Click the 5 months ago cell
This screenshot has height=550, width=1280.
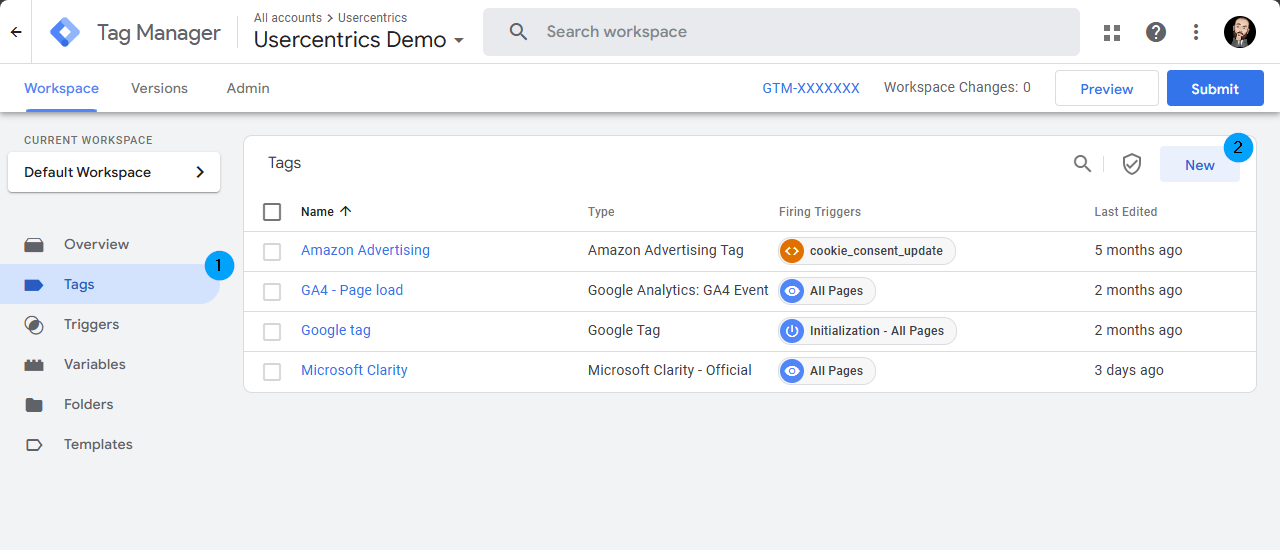tap(1138, 250)
